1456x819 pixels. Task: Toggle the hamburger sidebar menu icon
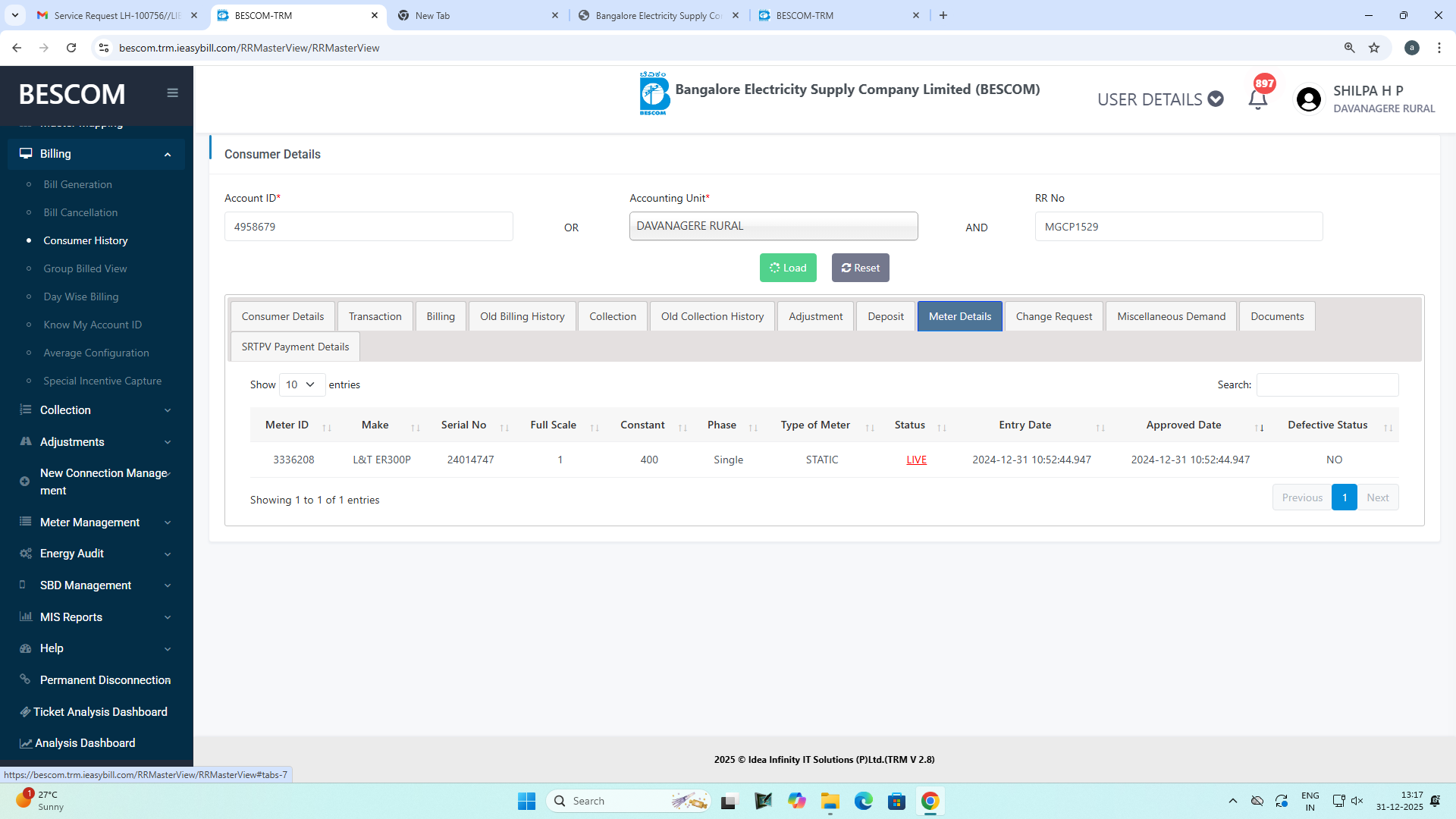[x=172, y=93]
